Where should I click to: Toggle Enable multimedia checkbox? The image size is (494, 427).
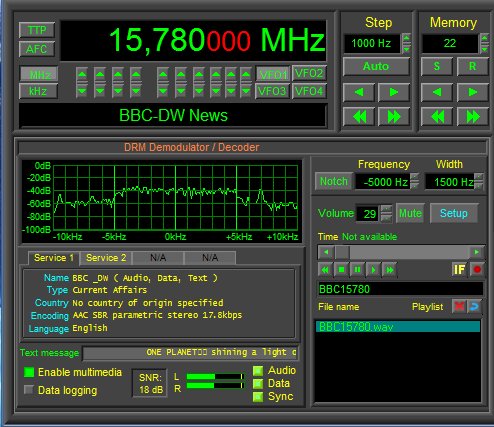click(29, 372)
